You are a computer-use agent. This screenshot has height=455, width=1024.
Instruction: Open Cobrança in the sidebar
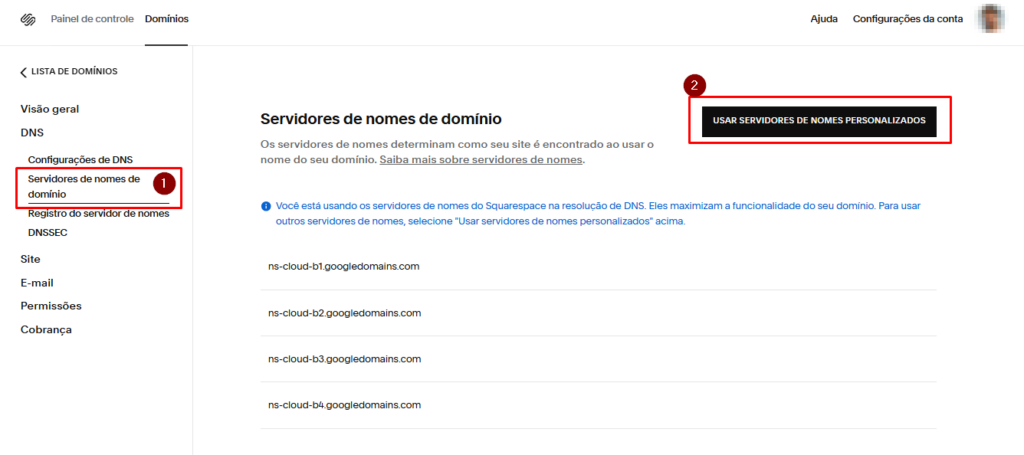(x=46, y=329)
